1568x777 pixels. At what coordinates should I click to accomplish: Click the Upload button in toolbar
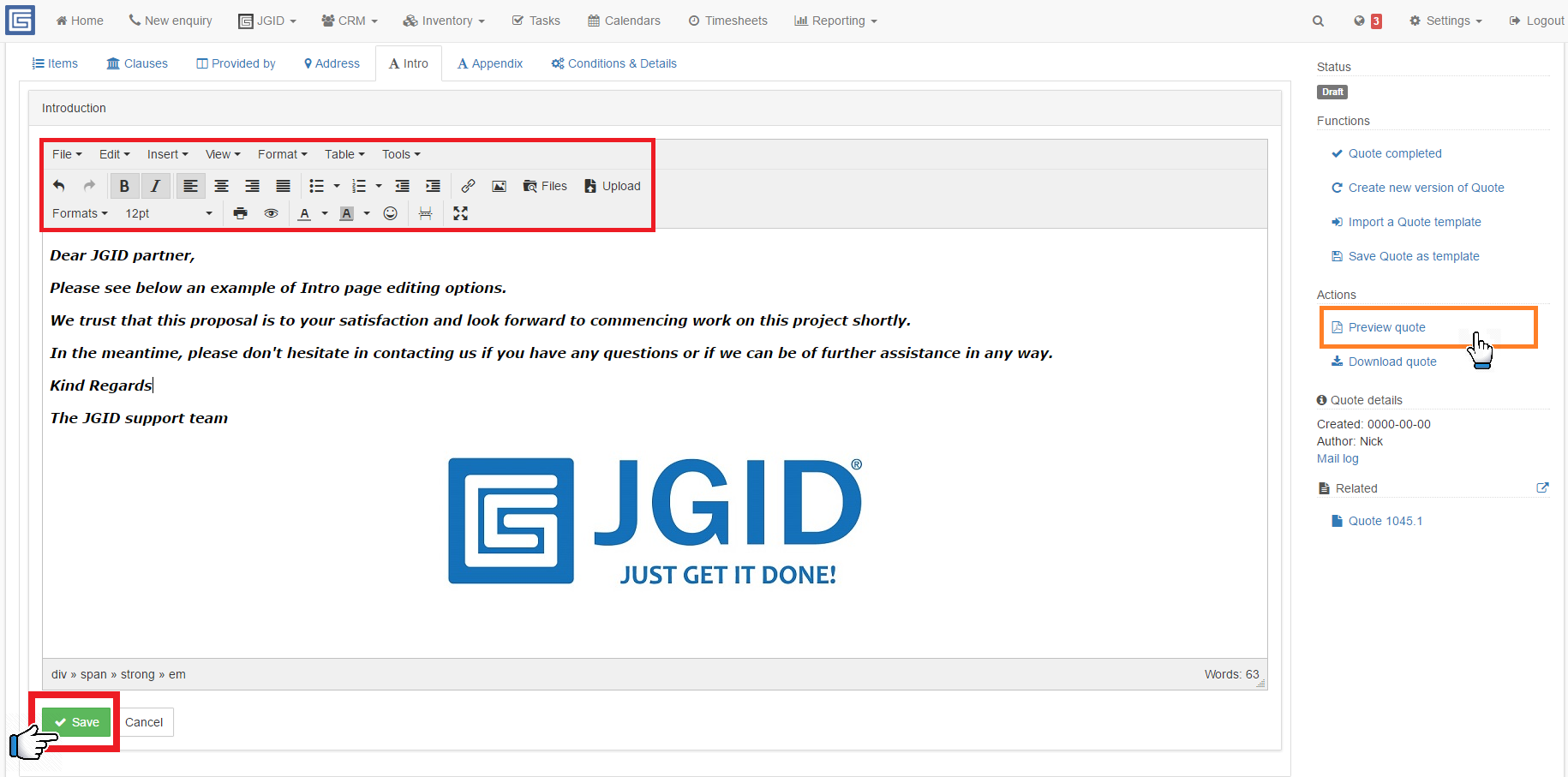pos(613,186)
